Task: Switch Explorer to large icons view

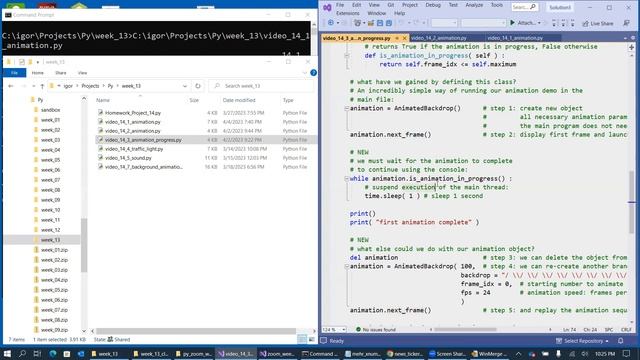Action: coord(311,339)
